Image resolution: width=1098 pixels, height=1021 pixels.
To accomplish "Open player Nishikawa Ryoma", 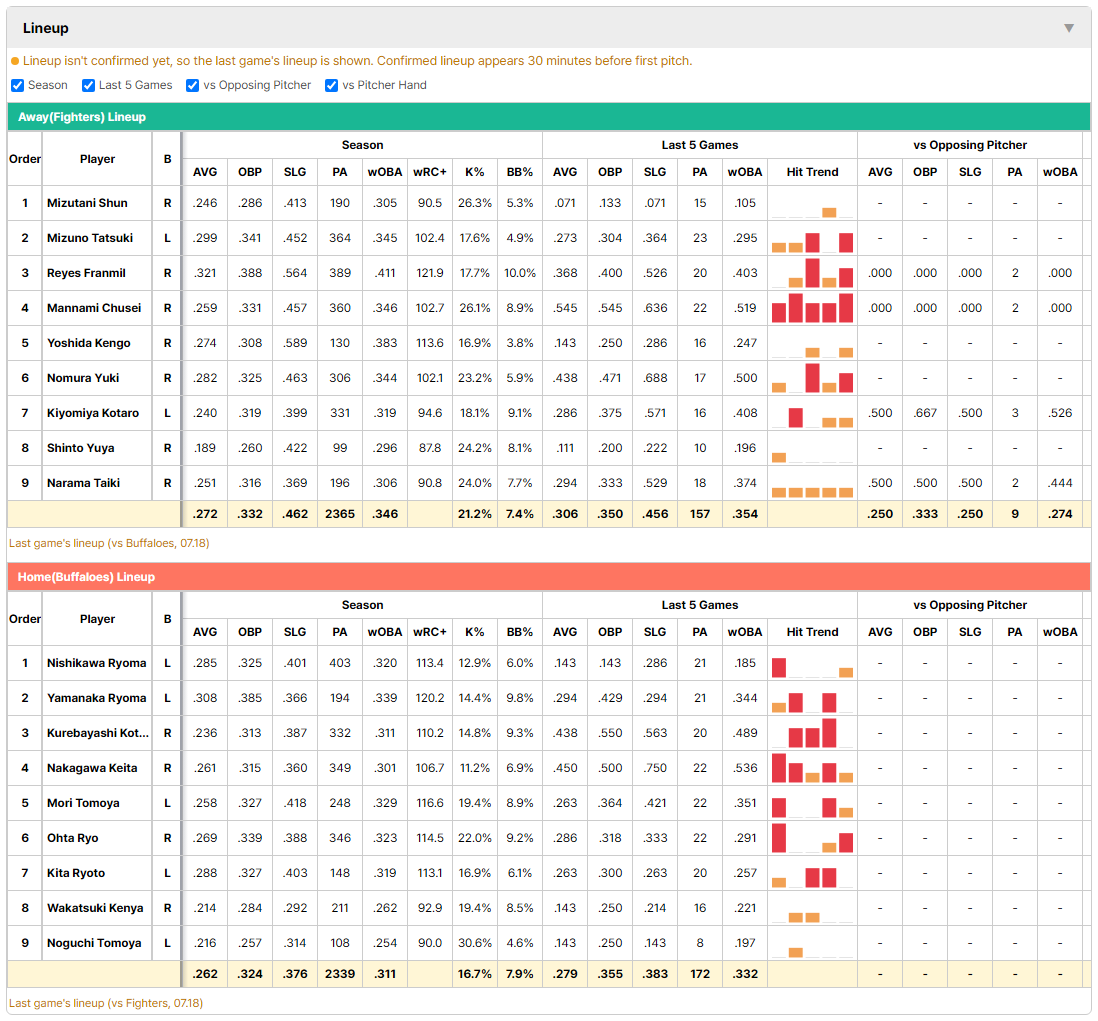I will [x=97, y=663].
